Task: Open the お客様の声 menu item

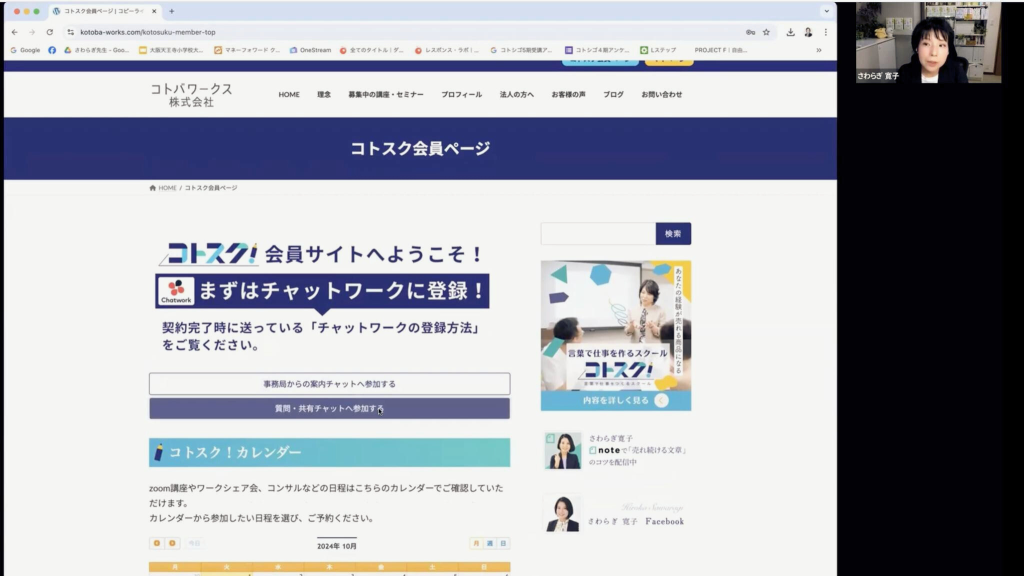Action: 568,95
